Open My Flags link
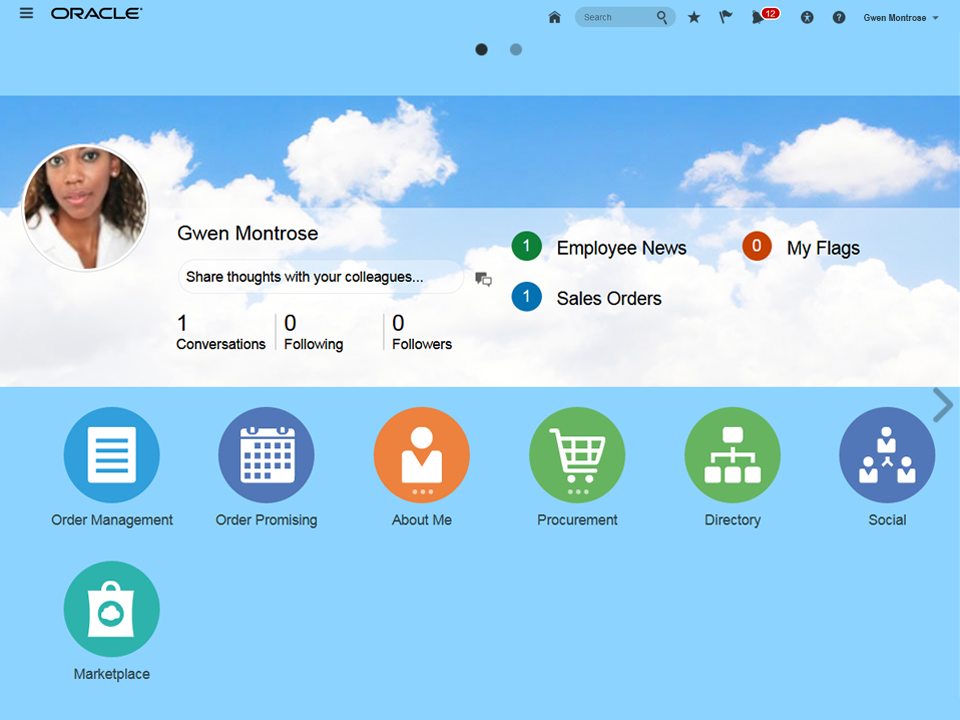Image resolution: width=960 pixels, height=720 pixels. 823,248
